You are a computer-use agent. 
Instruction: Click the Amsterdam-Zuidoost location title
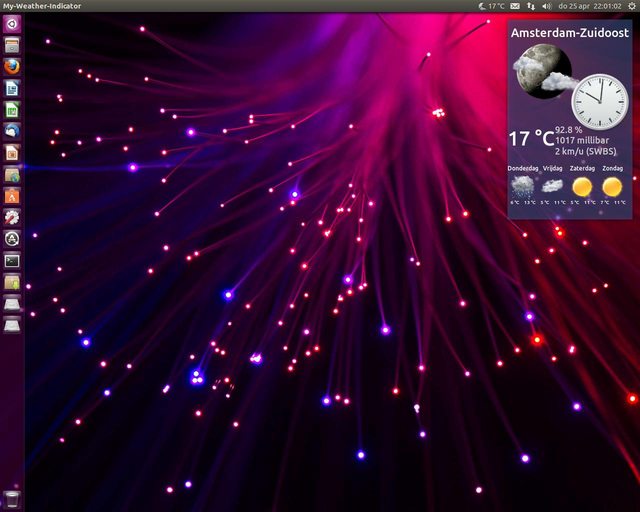point(570,33)
